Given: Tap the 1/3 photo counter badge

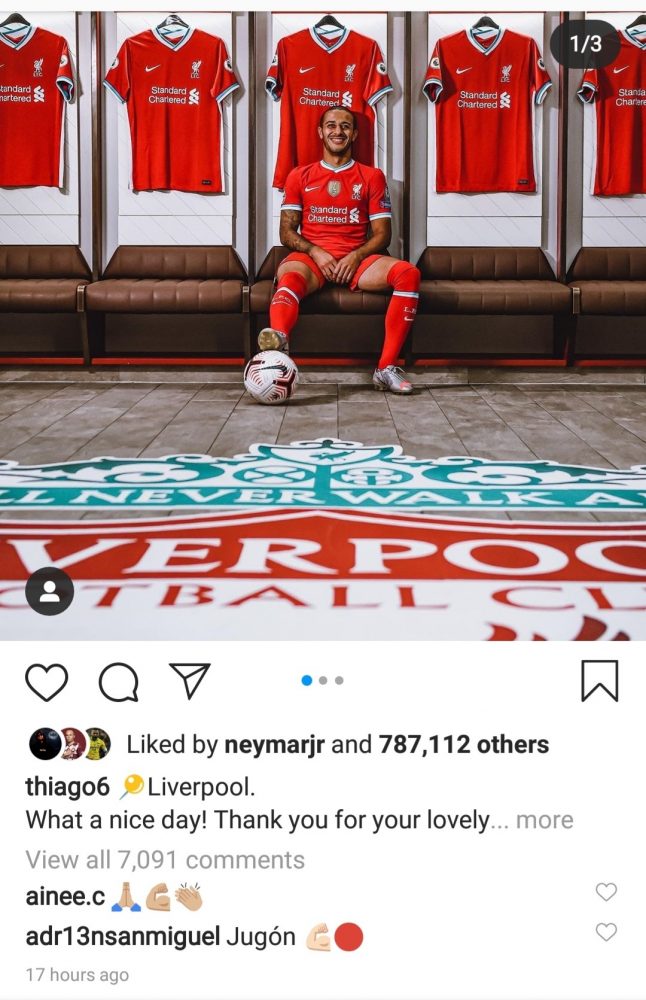Looking at the screenshot, I should pyautogui.click(x=585, y=43).
